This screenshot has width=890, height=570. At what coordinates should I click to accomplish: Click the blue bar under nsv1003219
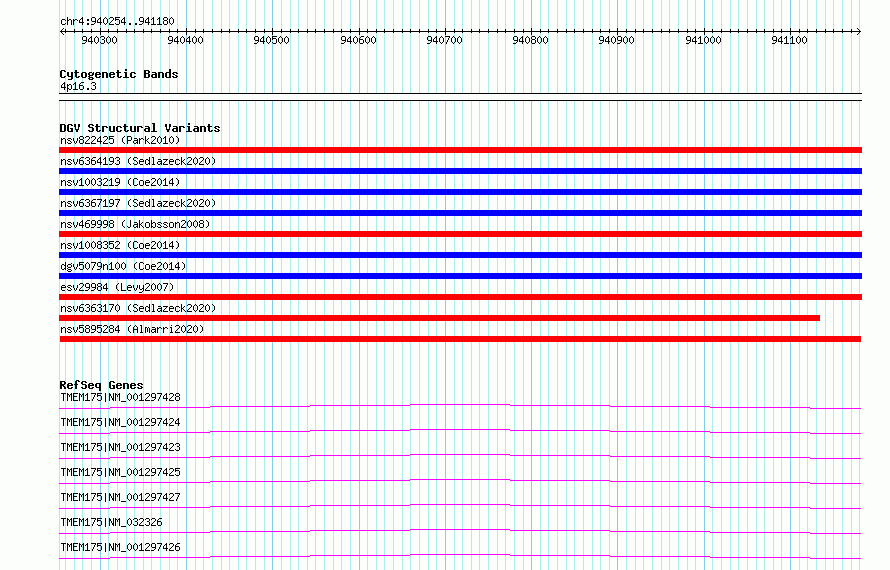tap(460, 192)
